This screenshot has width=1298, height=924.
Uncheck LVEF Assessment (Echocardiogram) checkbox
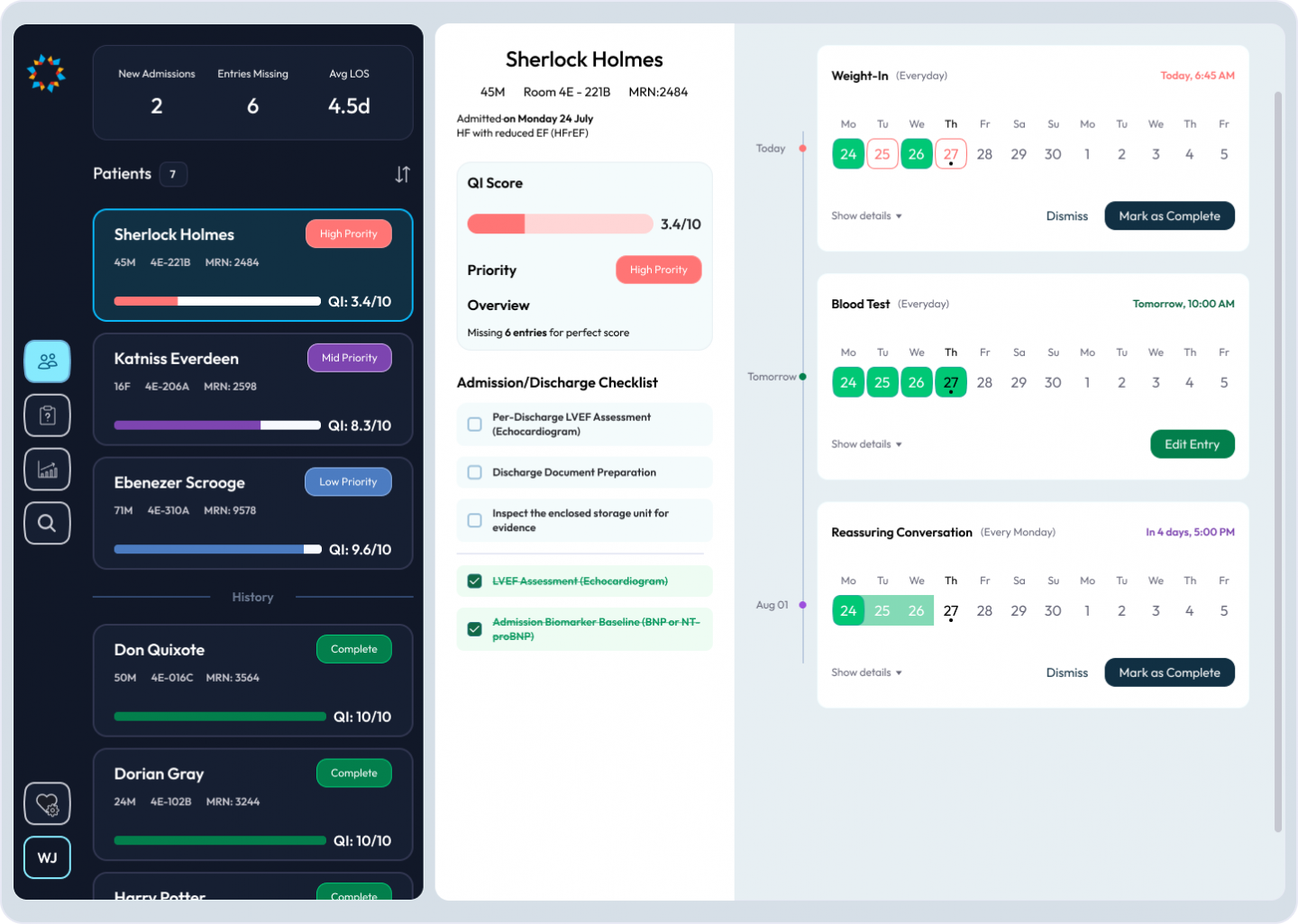tap(474, 581)
